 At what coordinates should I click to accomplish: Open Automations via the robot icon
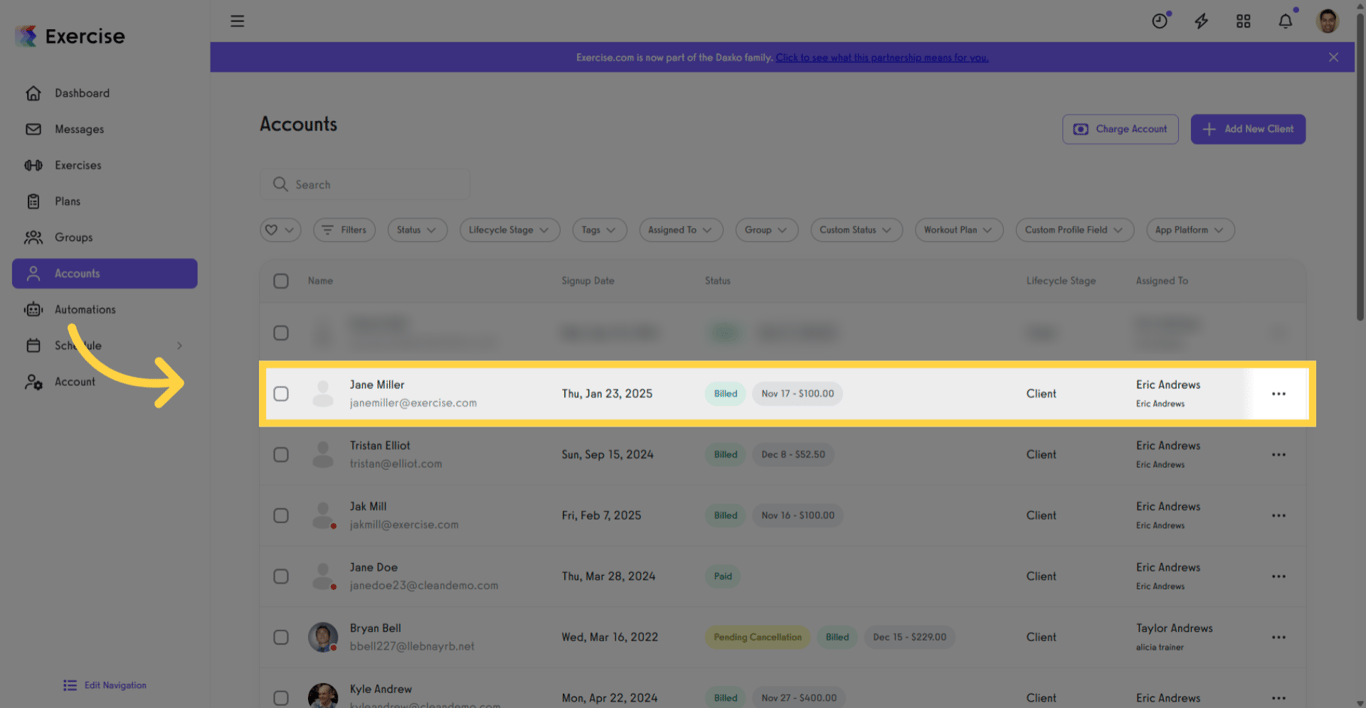coord(35,309)
